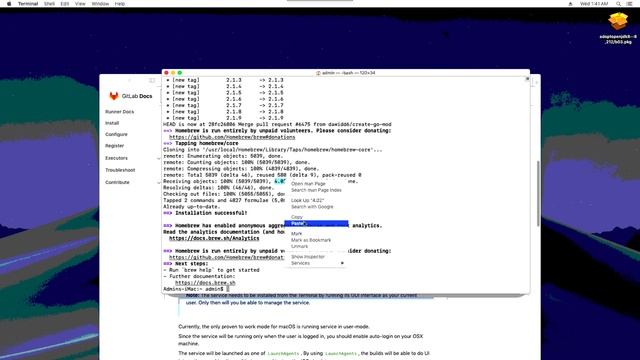Open the github.com Homebrew donations URL near top
The width and height of the screenshot is (640, 360).
[232, 137]
